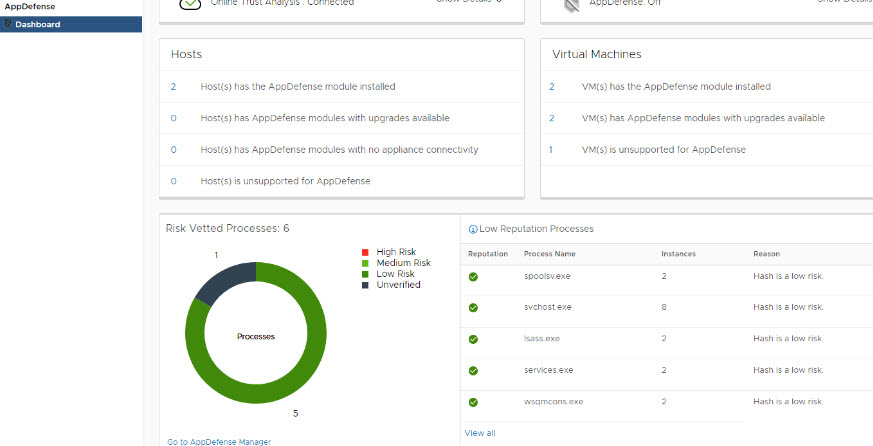Click the Unverified dark legend swatch
Viewport: 873px width, 446px height.
364,285
